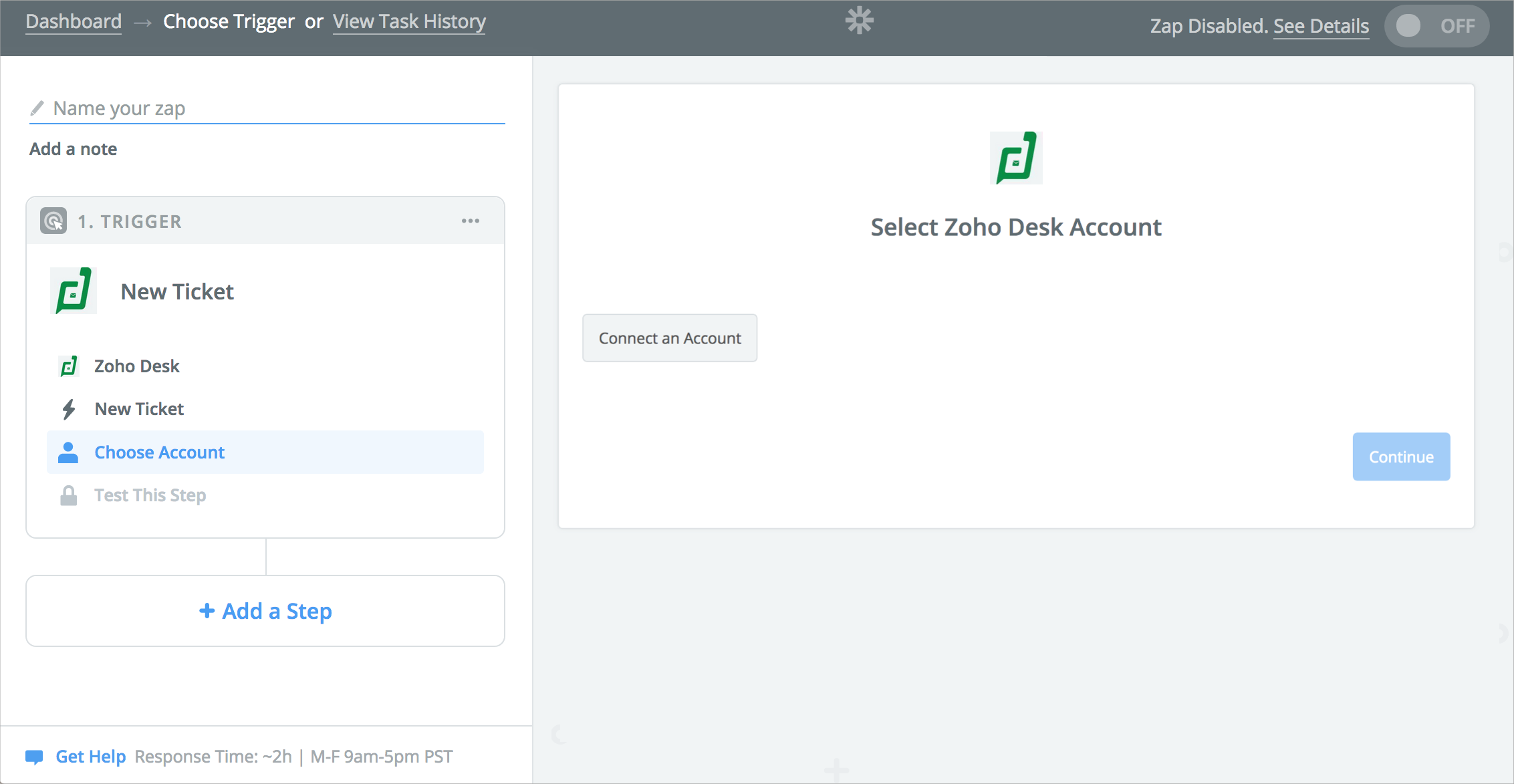1514x784 pixels.
Task: Click the padlock icon beside Test This Step
Action: [68, 495]
